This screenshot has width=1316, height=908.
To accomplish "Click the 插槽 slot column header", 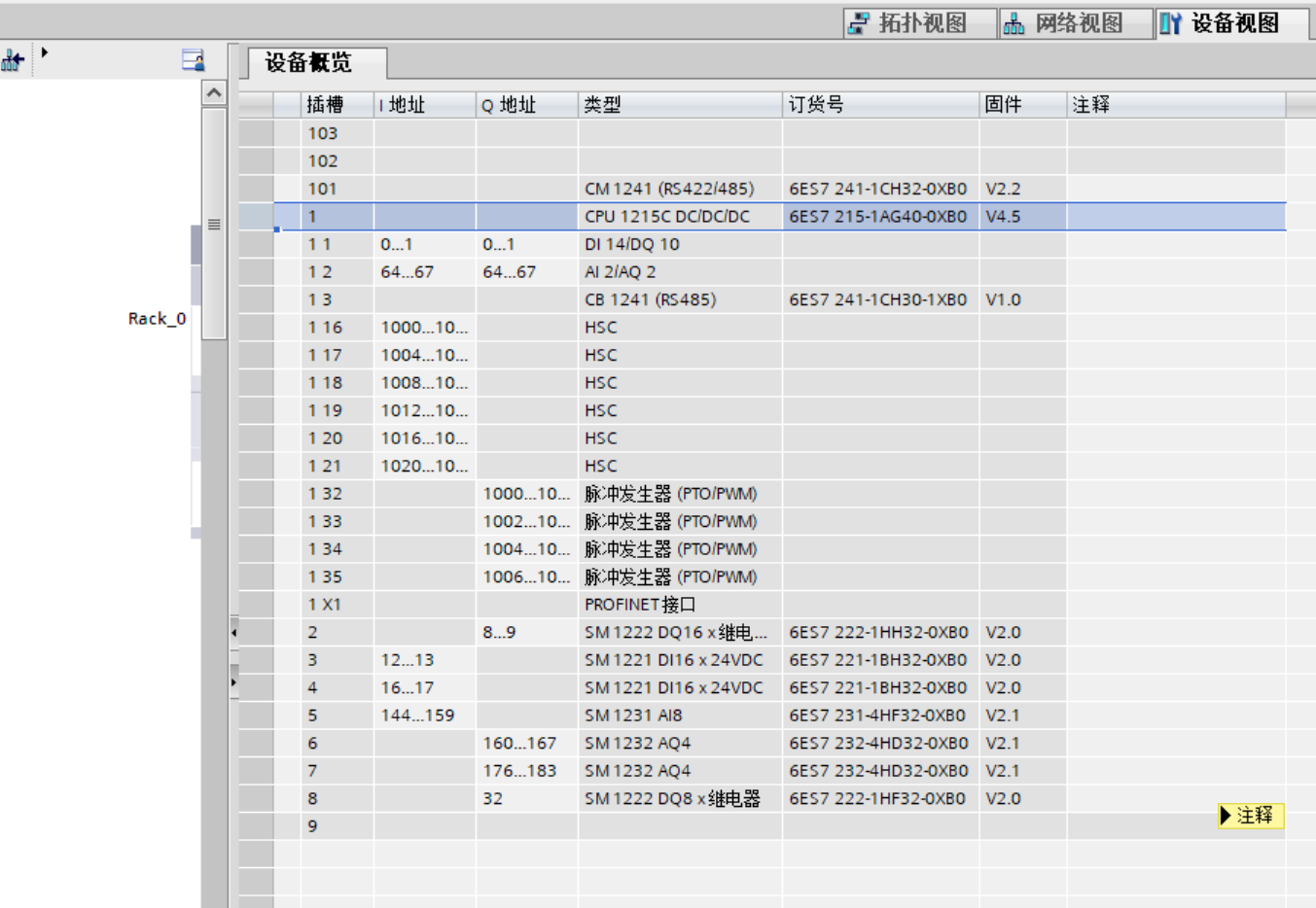I will [x=325, y=105].
